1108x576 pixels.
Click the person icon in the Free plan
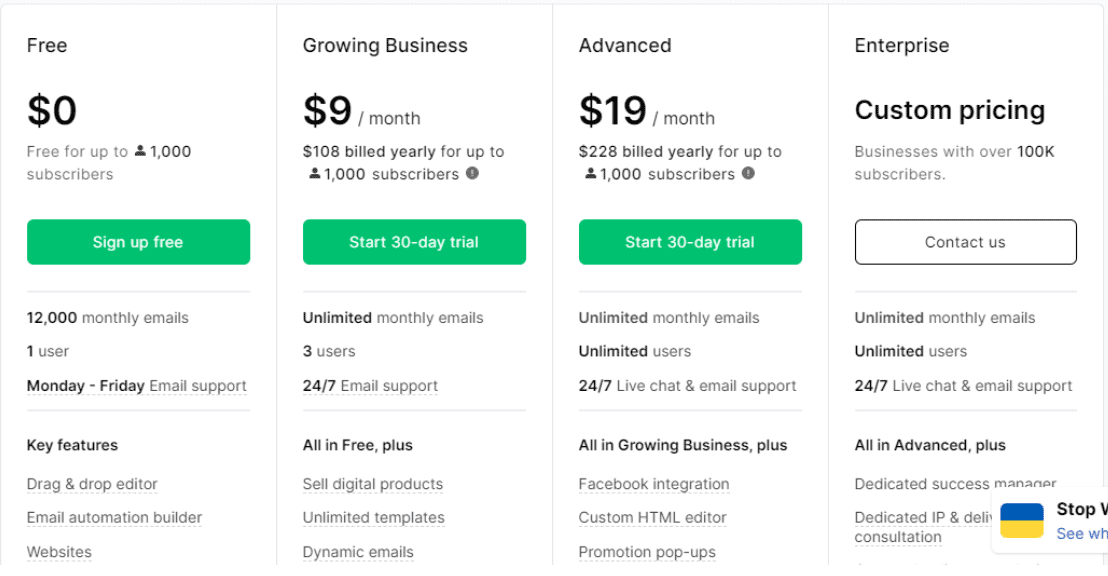click(140, 151)
